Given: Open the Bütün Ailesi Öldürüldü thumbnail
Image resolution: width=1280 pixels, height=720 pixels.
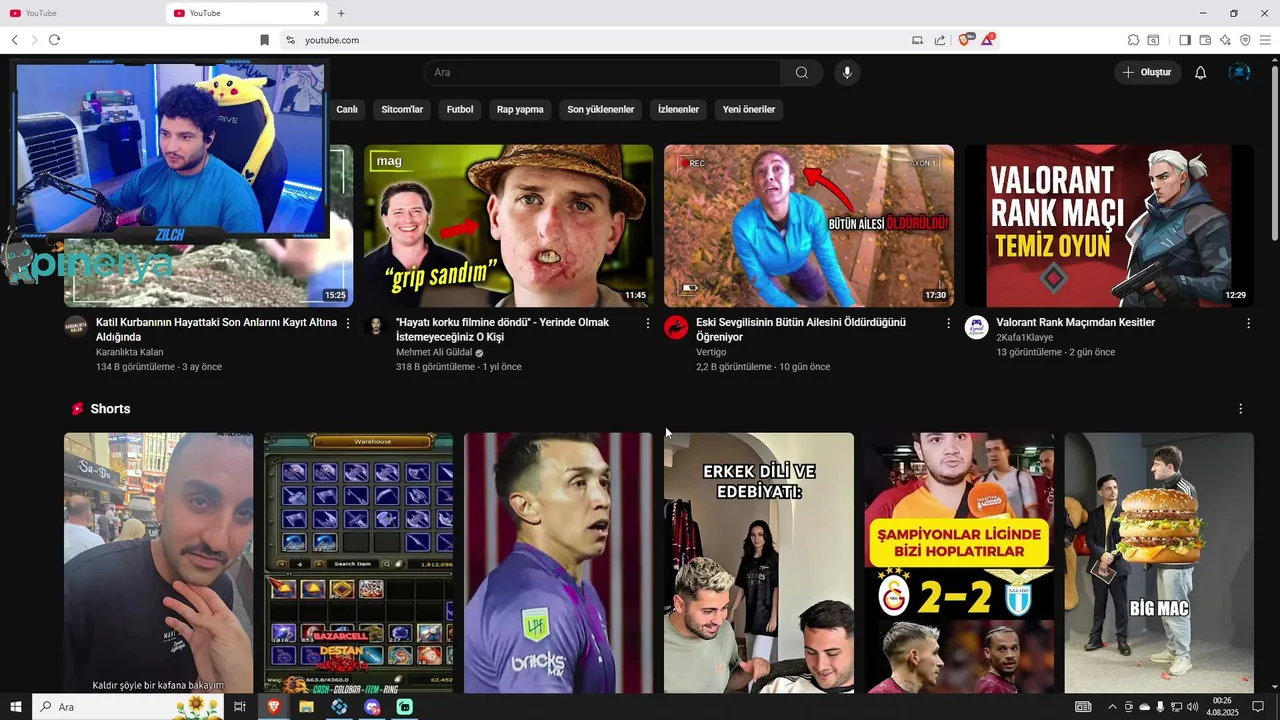Looking at the screenshot, I should [x=809, y=226].
